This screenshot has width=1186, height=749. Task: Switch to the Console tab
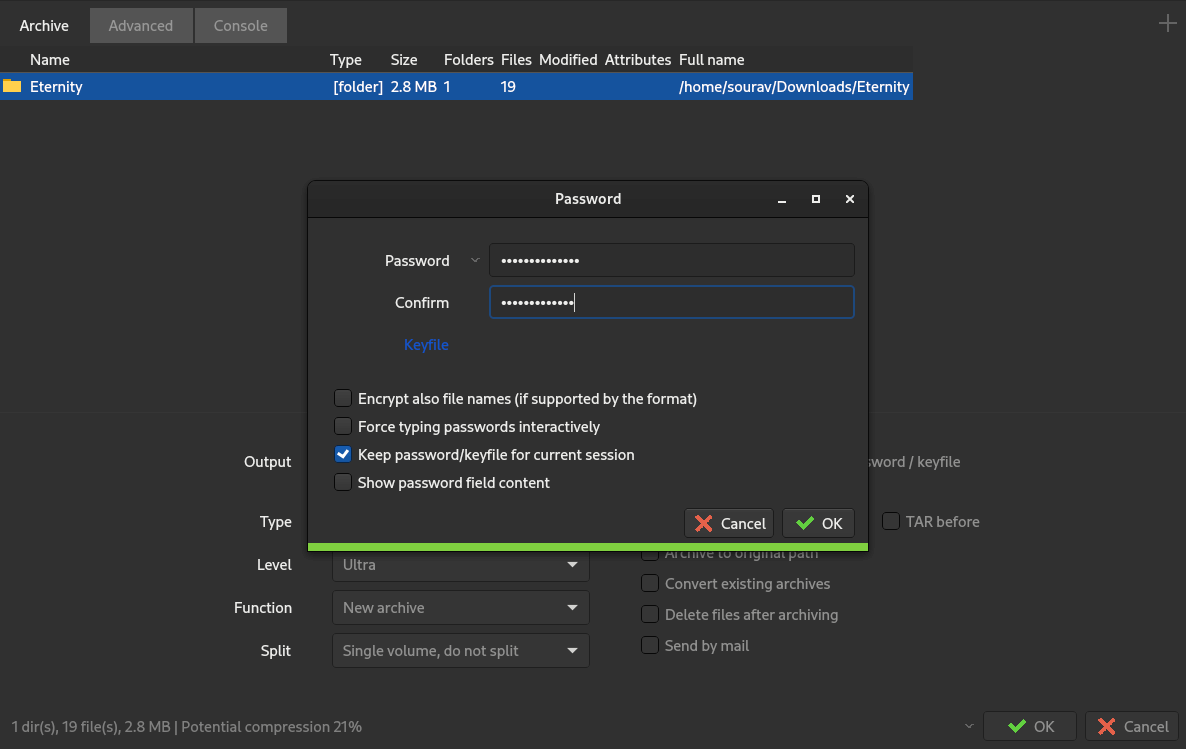[x=240, y=25]
